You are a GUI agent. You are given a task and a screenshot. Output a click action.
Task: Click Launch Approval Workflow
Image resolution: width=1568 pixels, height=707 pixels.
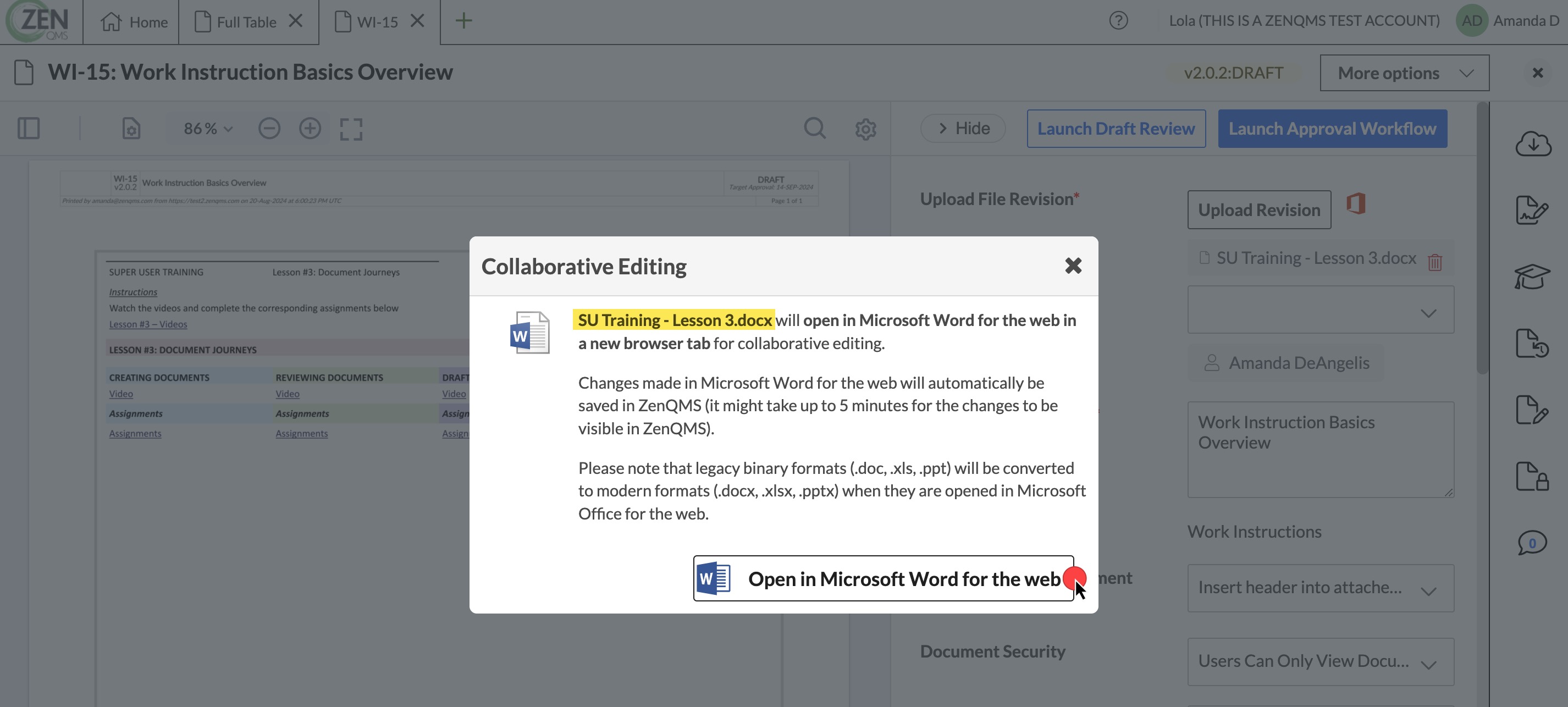[1333, 129]
